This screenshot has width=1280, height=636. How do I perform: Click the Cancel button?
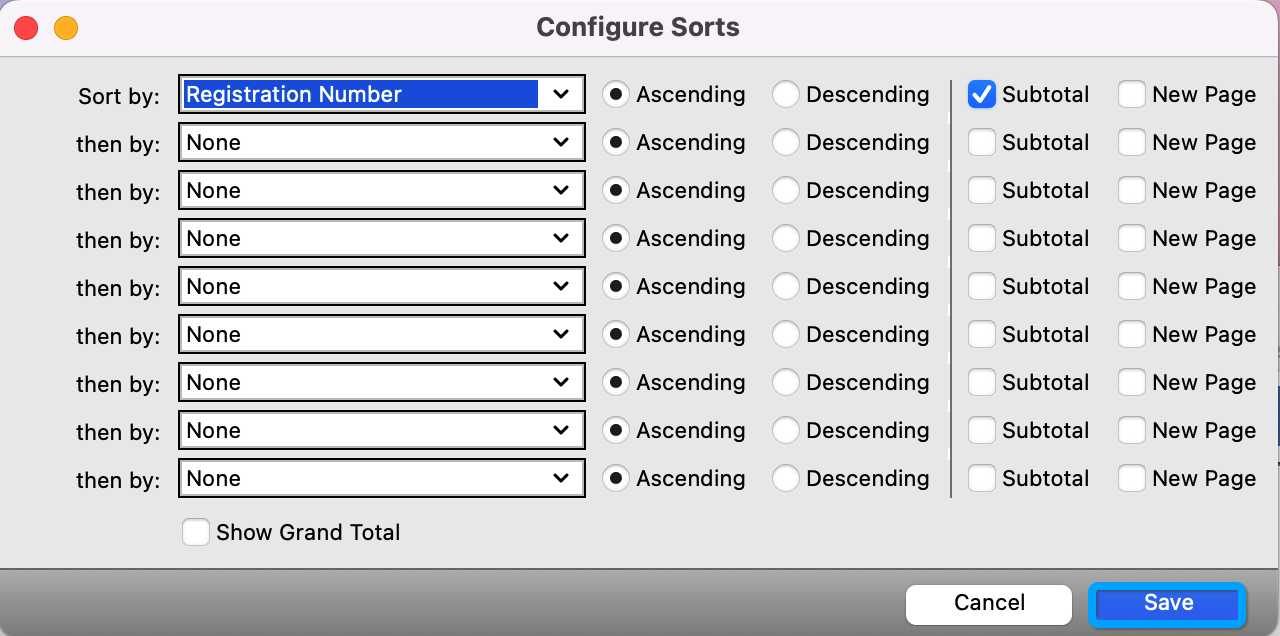point(989,603)
